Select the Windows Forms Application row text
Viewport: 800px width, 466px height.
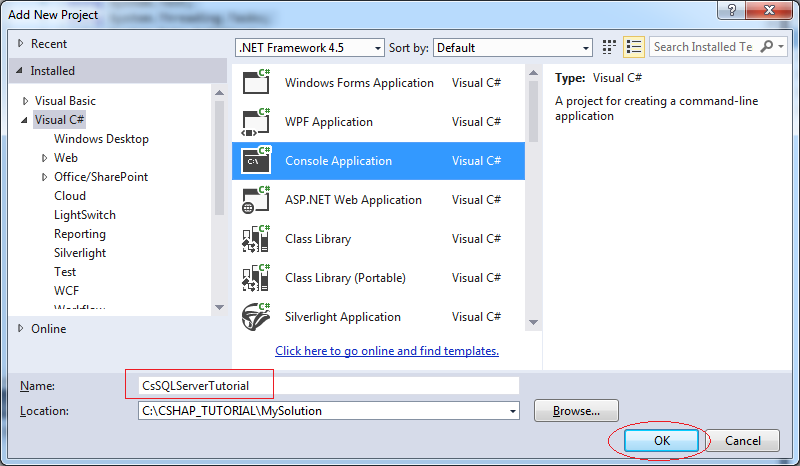[x=359, y=83]
